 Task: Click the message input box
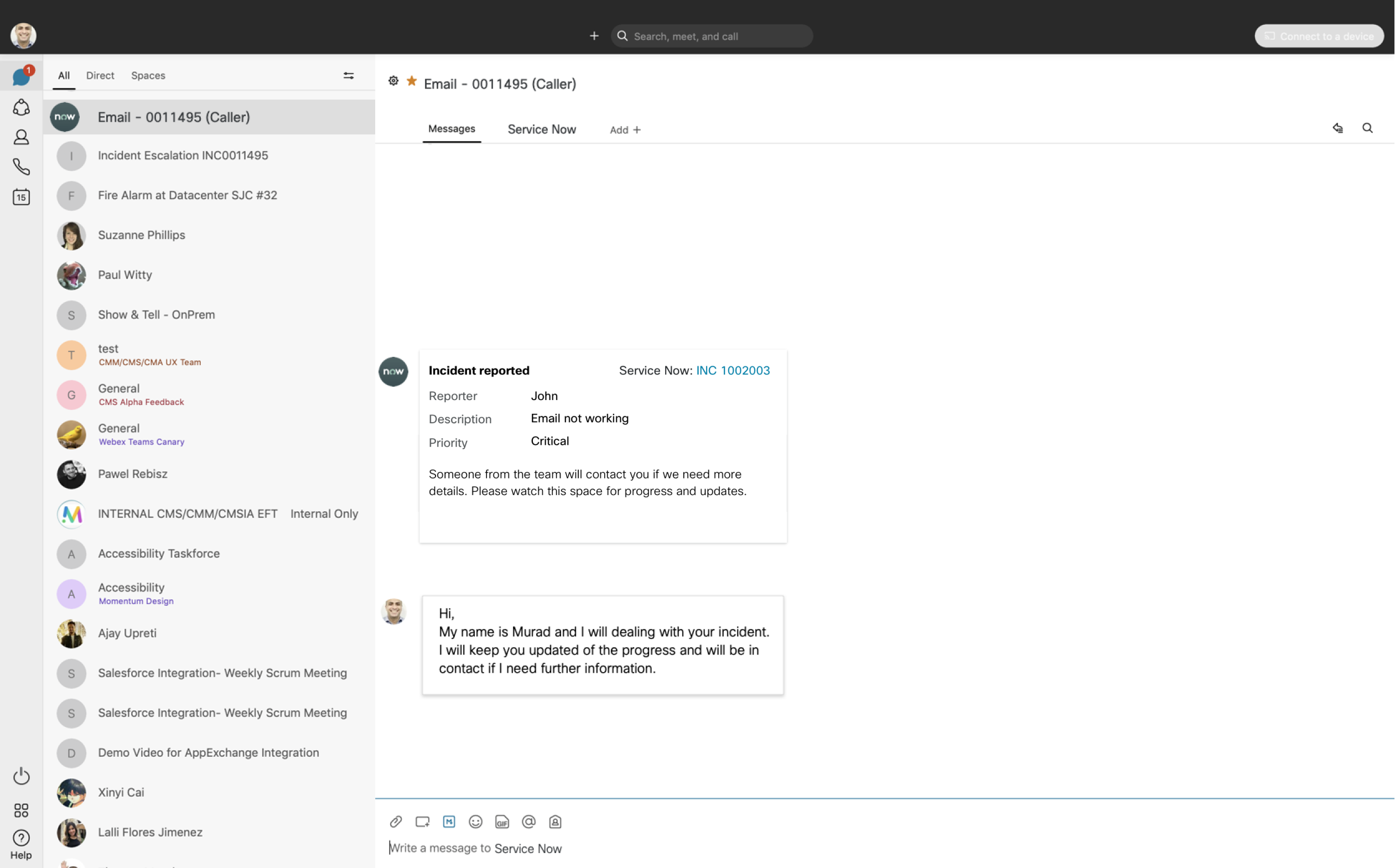click(x=884, y=849)
